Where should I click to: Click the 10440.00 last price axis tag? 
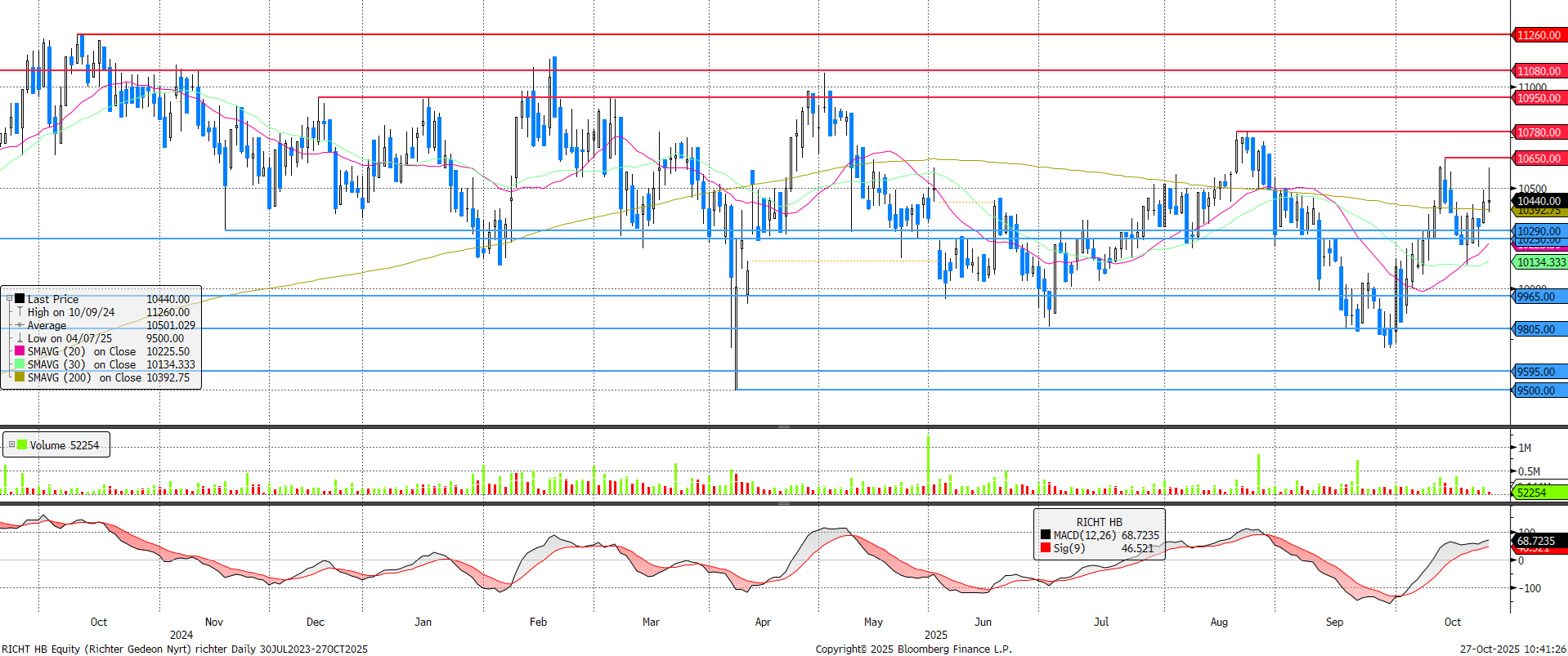coord(1539,201)
